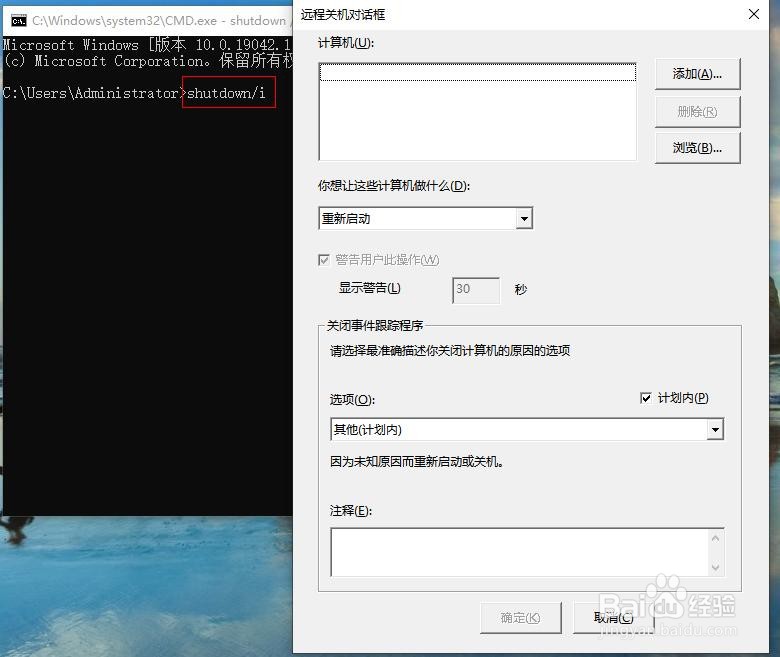Image resolution: width=780 pixels, height=657 pixels.
Task: Toggle the 警告用户此操作 checkbox
Action: 324,260
